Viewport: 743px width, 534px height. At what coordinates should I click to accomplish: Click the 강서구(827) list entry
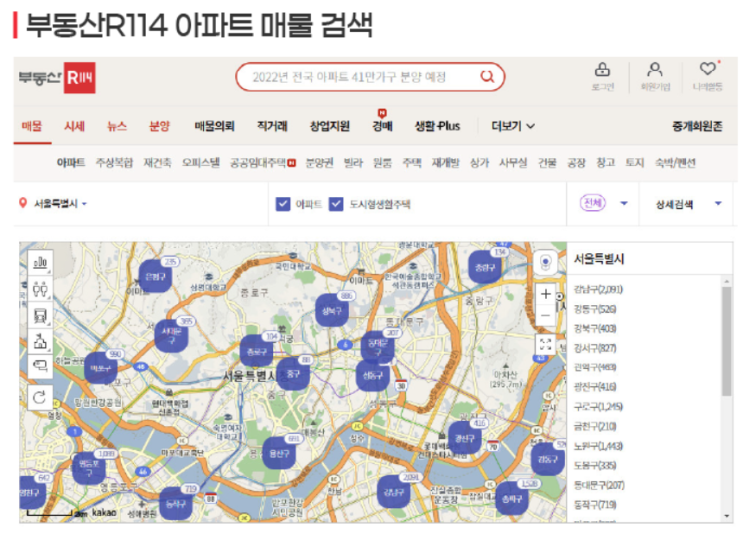(x=595, y=348)
